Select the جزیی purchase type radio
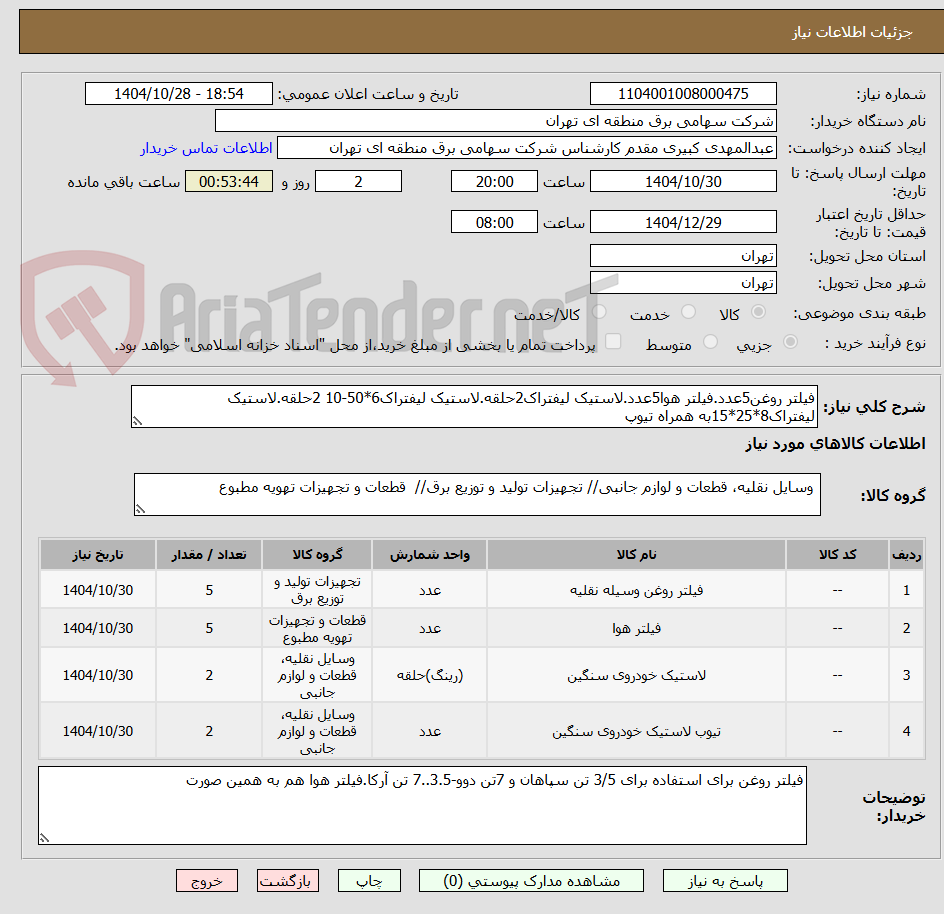This screenshot has width=944, height=914. [x=790, y=342]
